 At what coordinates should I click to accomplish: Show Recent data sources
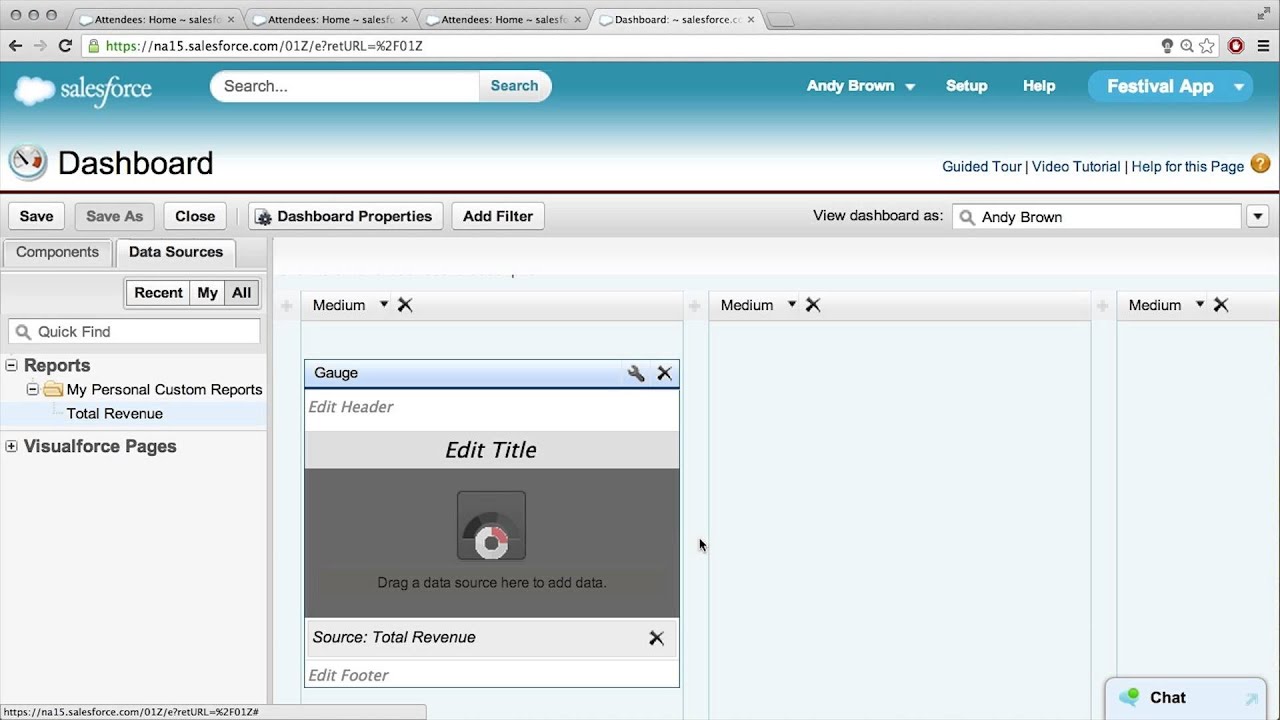point(158,293)
